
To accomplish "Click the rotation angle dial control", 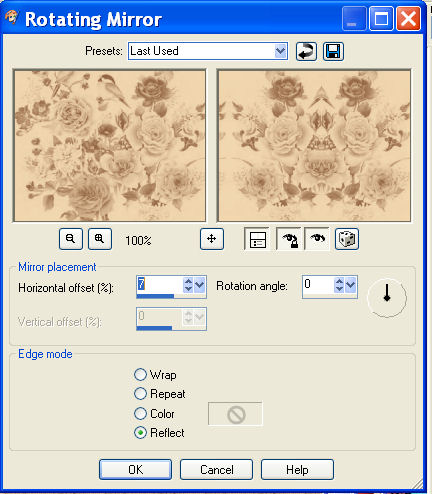I will tap(387, 297).
